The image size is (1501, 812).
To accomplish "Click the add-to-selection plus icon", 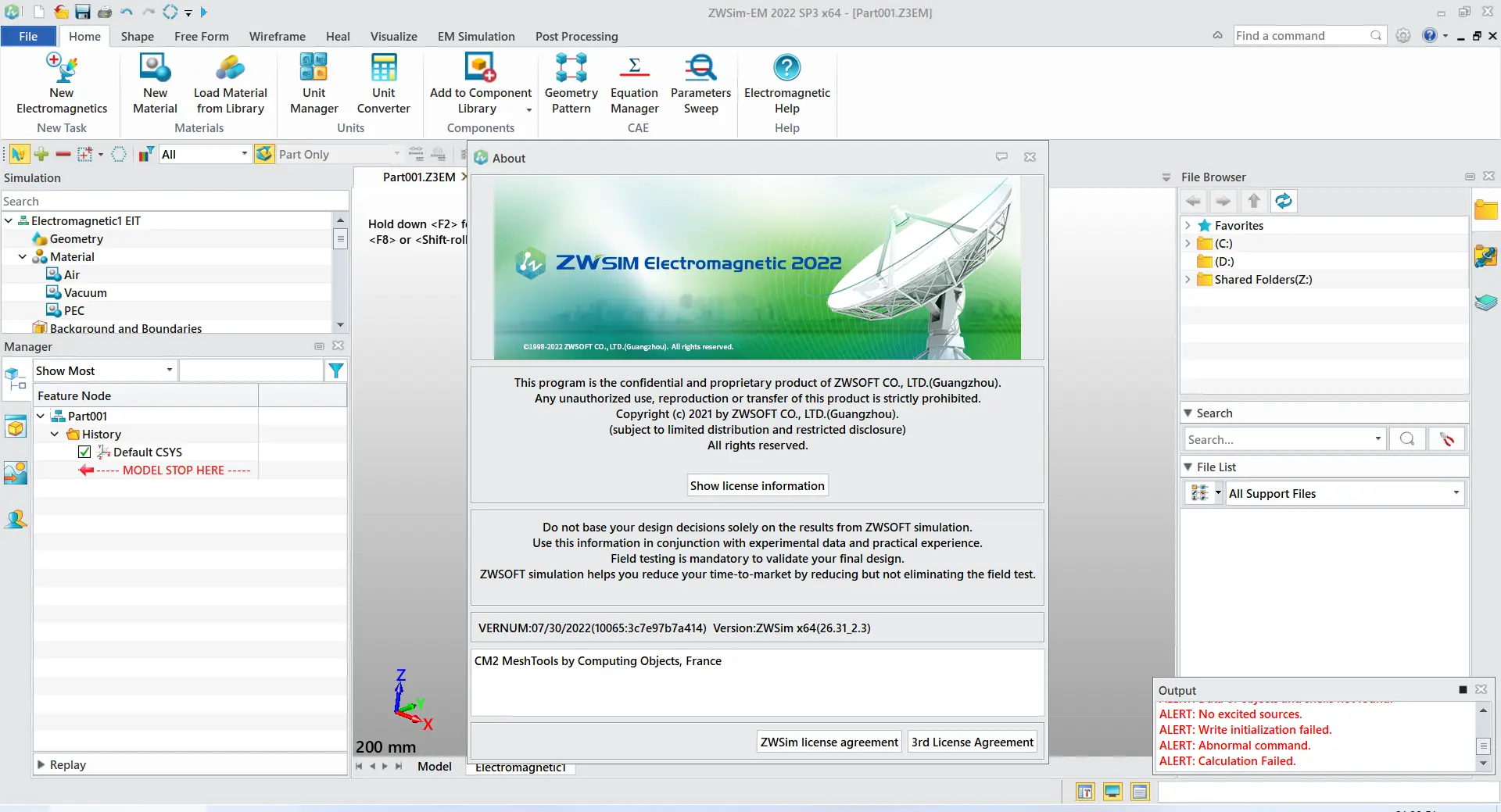I will 41,154.
